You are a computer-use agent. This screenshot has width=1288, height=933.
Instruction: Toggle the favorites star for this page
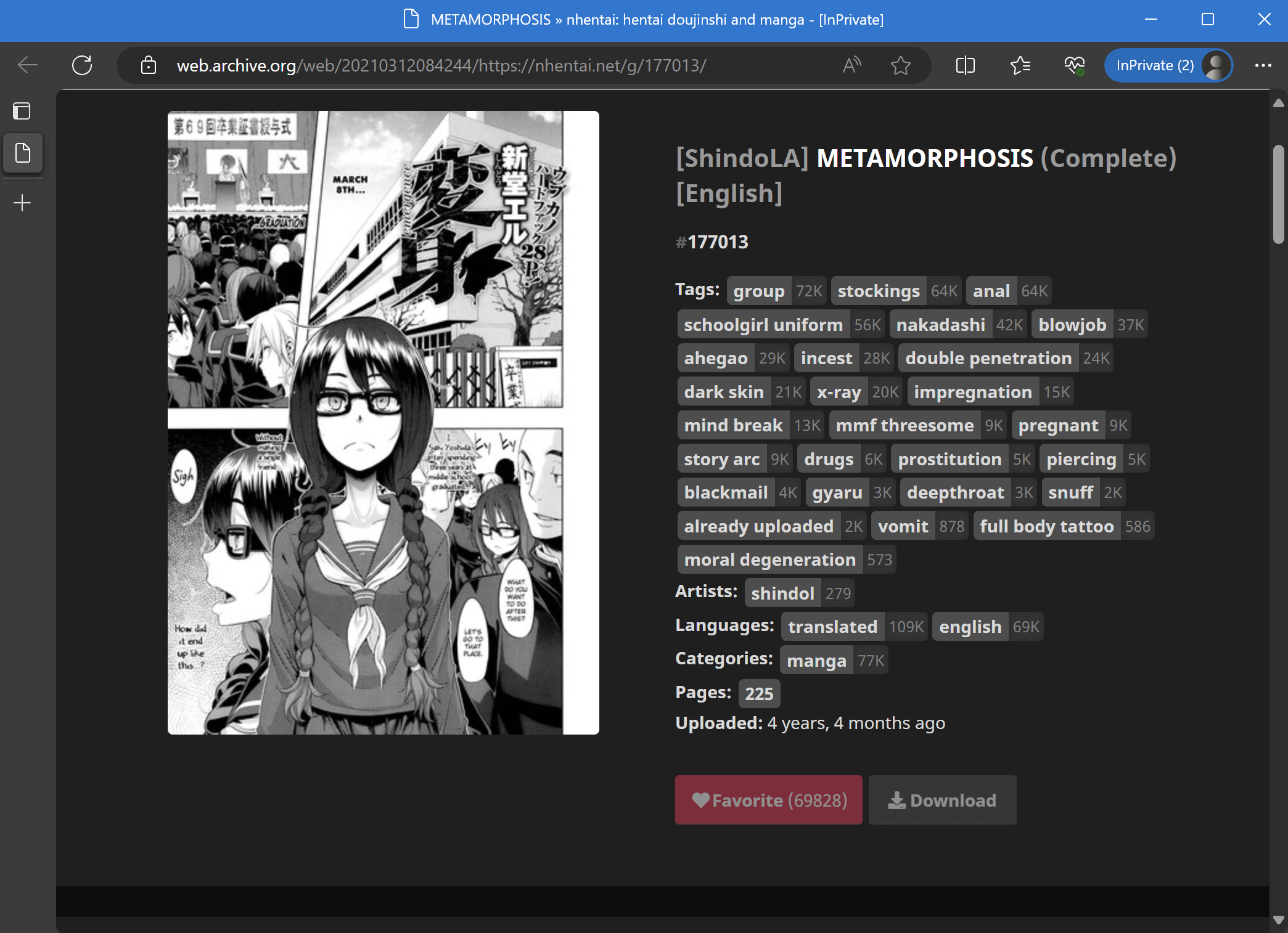[x=901, y=66]
